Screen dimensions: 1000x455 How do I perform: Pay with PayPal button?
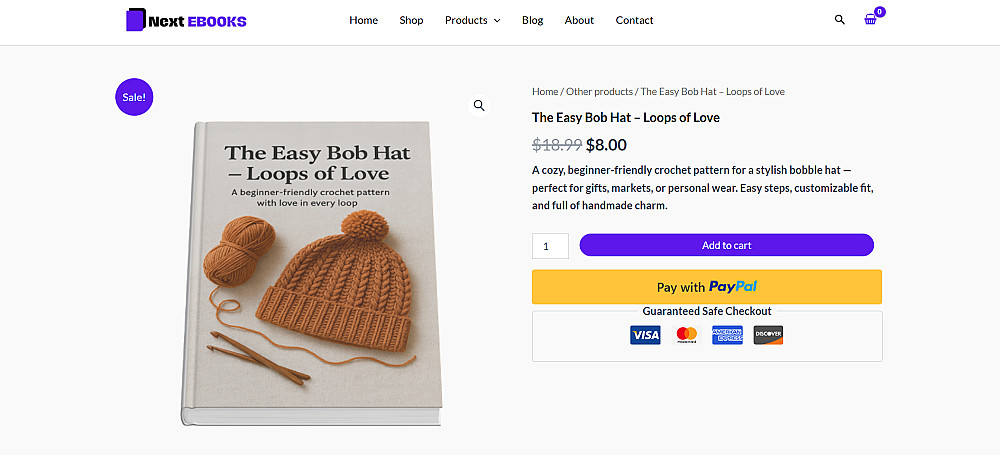[706, 287]
